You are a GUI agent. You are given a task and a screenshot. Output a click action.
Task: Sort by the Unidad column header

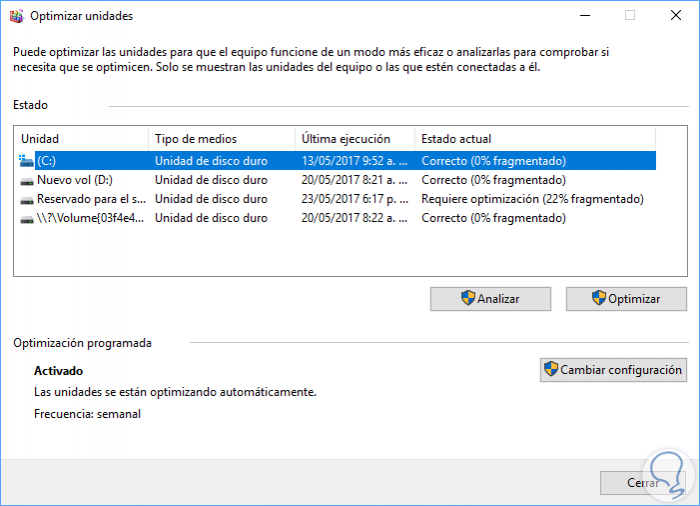82,139
